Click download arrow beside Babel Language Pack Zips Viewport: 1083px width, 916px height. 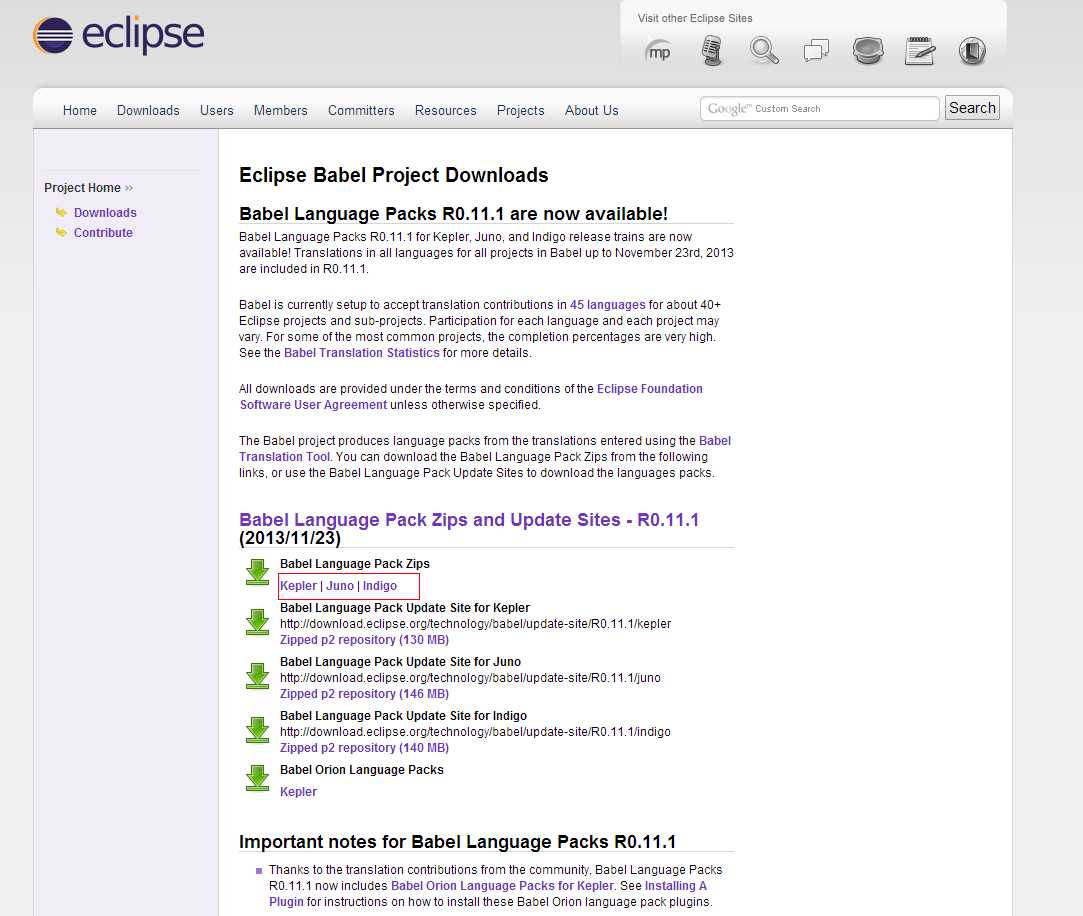258,573
